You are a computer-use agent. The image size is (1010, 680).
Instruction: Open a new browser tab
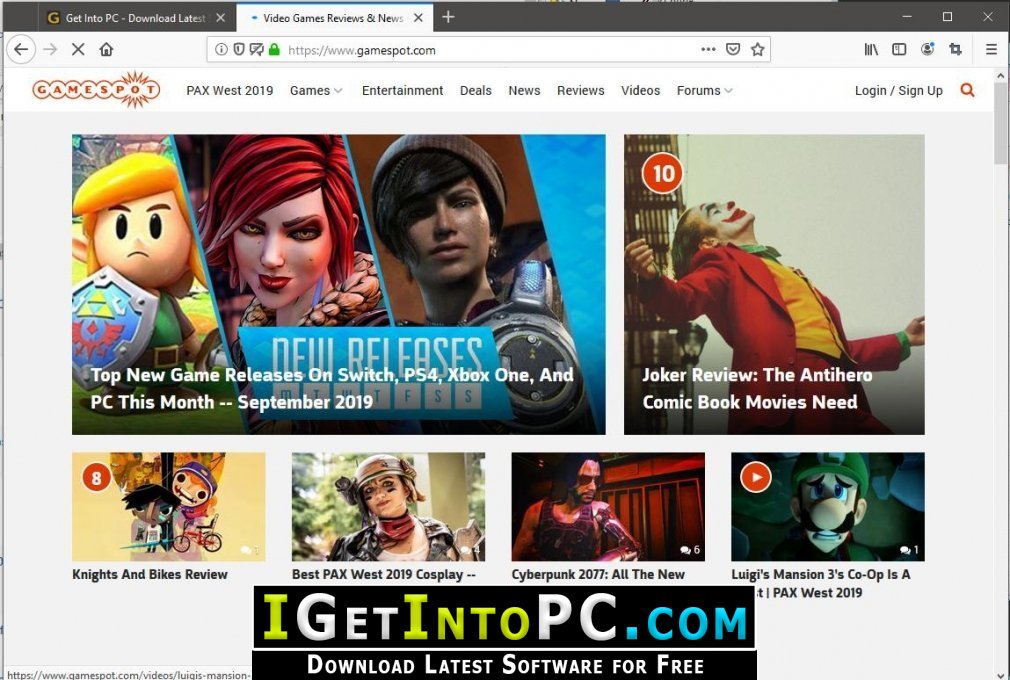point(448,17)
